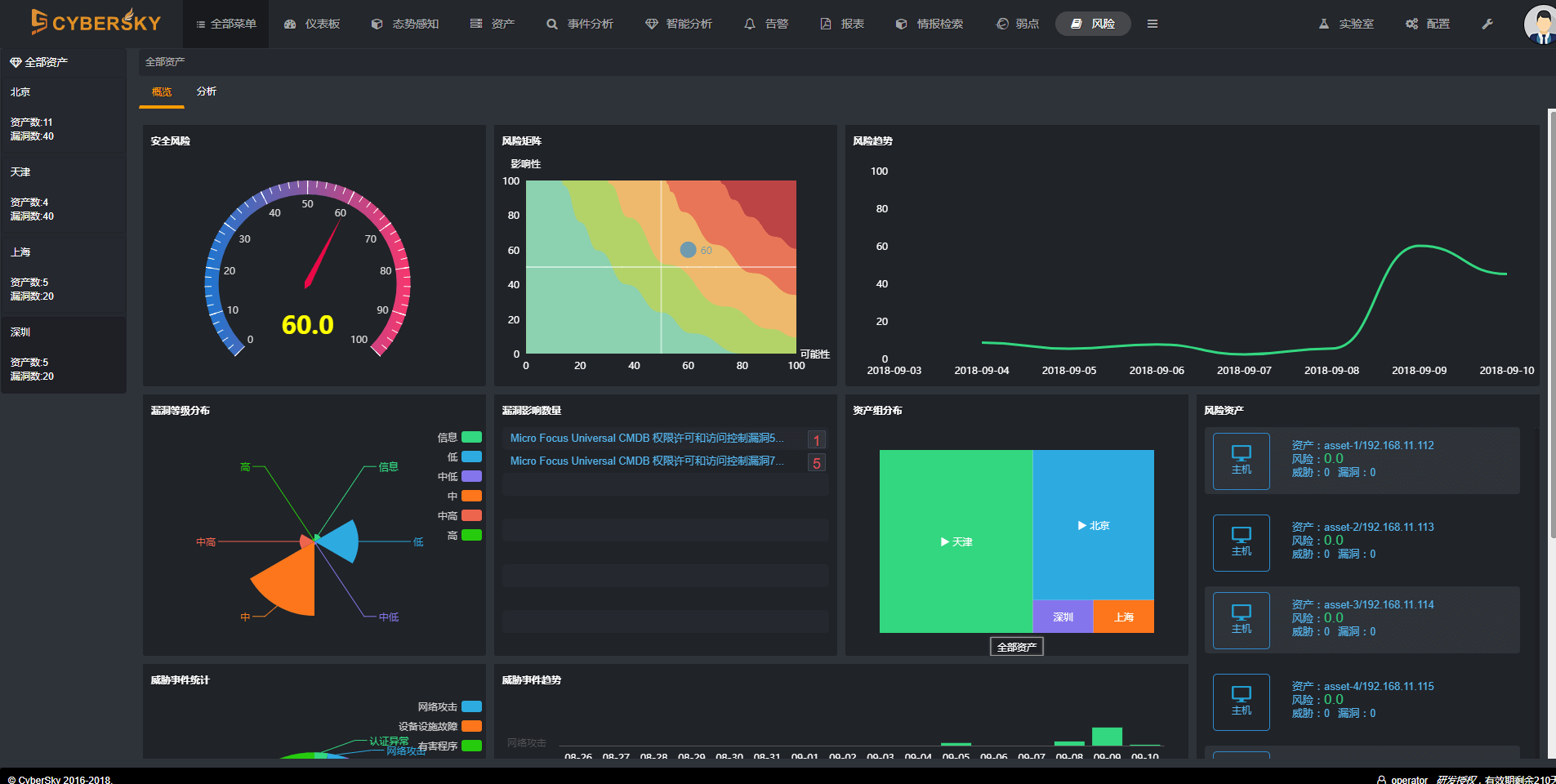Expand the 天津 block in asset treemap
This screenshot has width=1556, height=784.
(956, 541)
